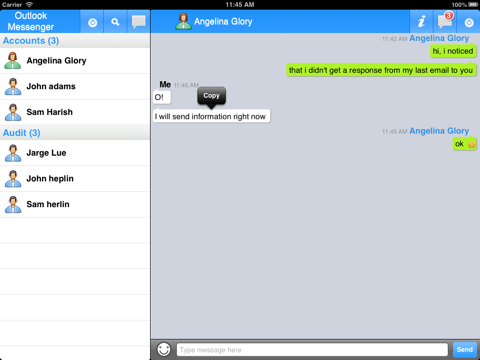Image resolution: width=480 pixels, height=360 pixels.
Task: Click the contact search magnifier icon
Action: [x=115, y=22]
